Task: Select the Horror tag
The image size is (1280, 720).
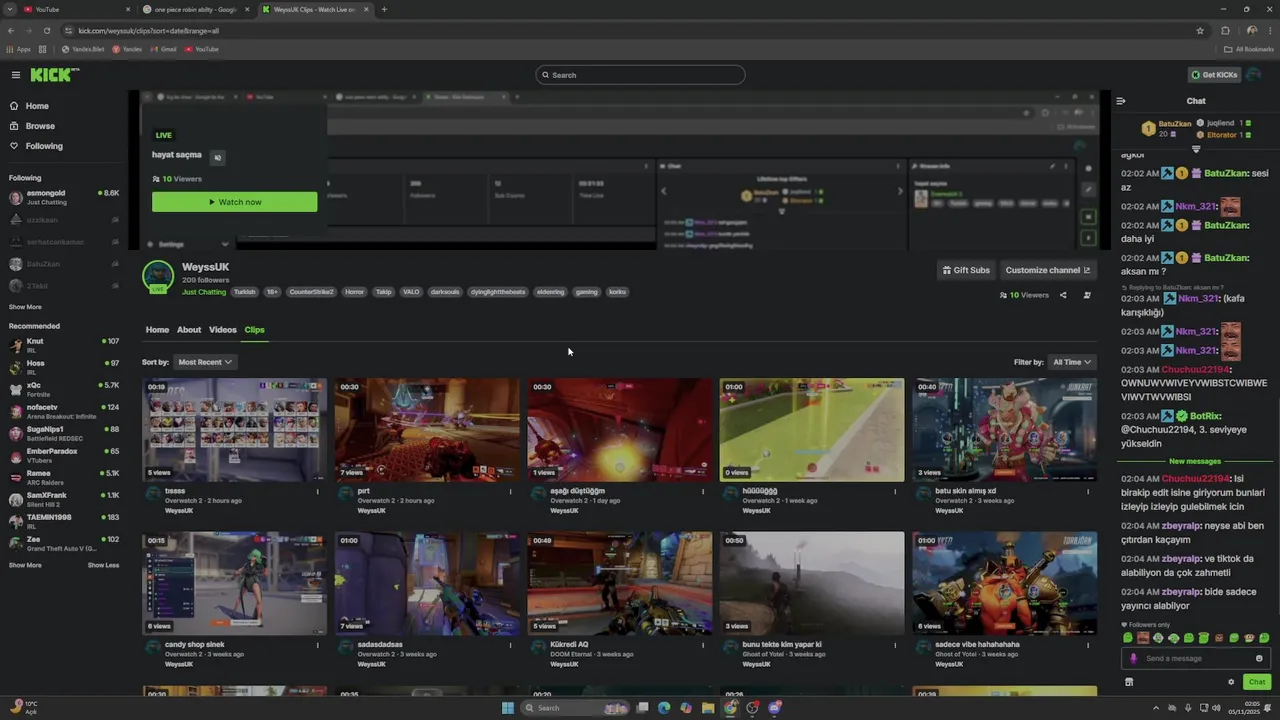Action: [x=354, y=292]
